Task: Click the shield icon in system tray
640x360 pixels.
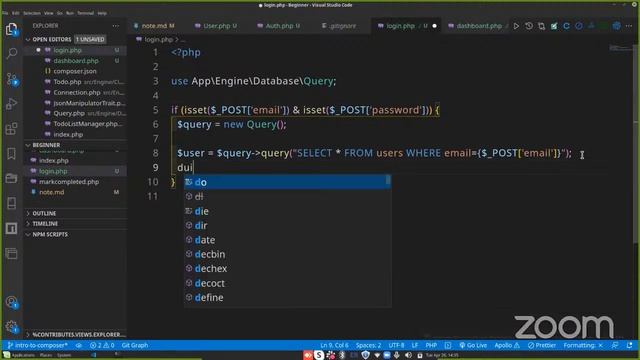Action: pos(365,356)
